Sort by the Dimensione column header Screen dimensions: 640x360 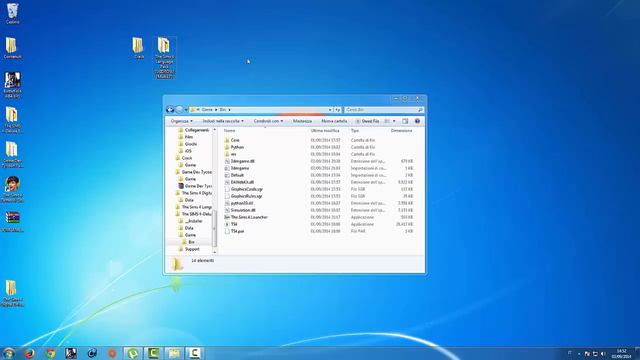(x=401, y=131)
